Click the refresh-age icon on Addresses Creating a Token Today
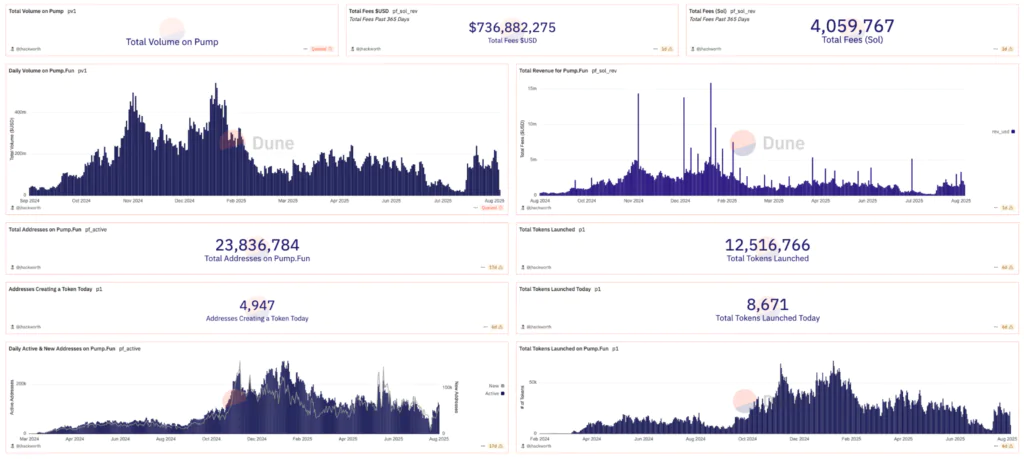The width and height of the screenshot is (1024, 459). (x=495, y=327)
